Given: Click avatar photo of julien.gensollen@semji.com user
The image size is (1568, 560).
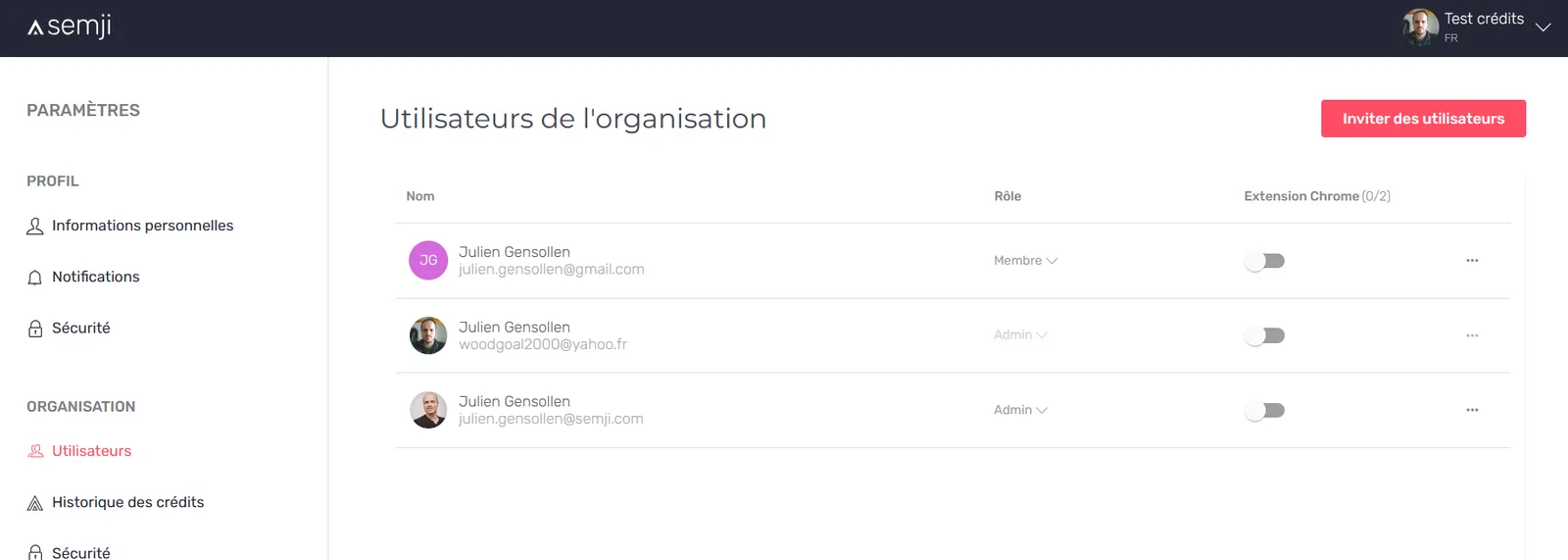Looking at the screenshot, I should click(x=428, y=410).
